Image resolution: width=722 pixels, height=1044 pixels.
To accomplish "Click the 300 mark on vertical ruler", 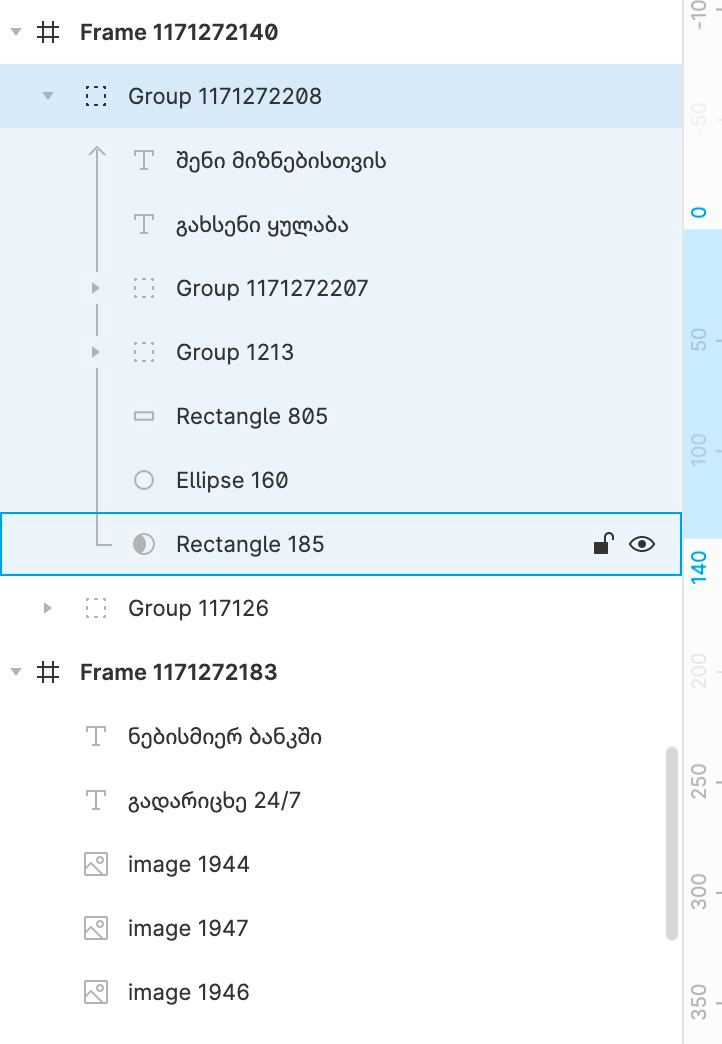I will [x=698, y=892].
